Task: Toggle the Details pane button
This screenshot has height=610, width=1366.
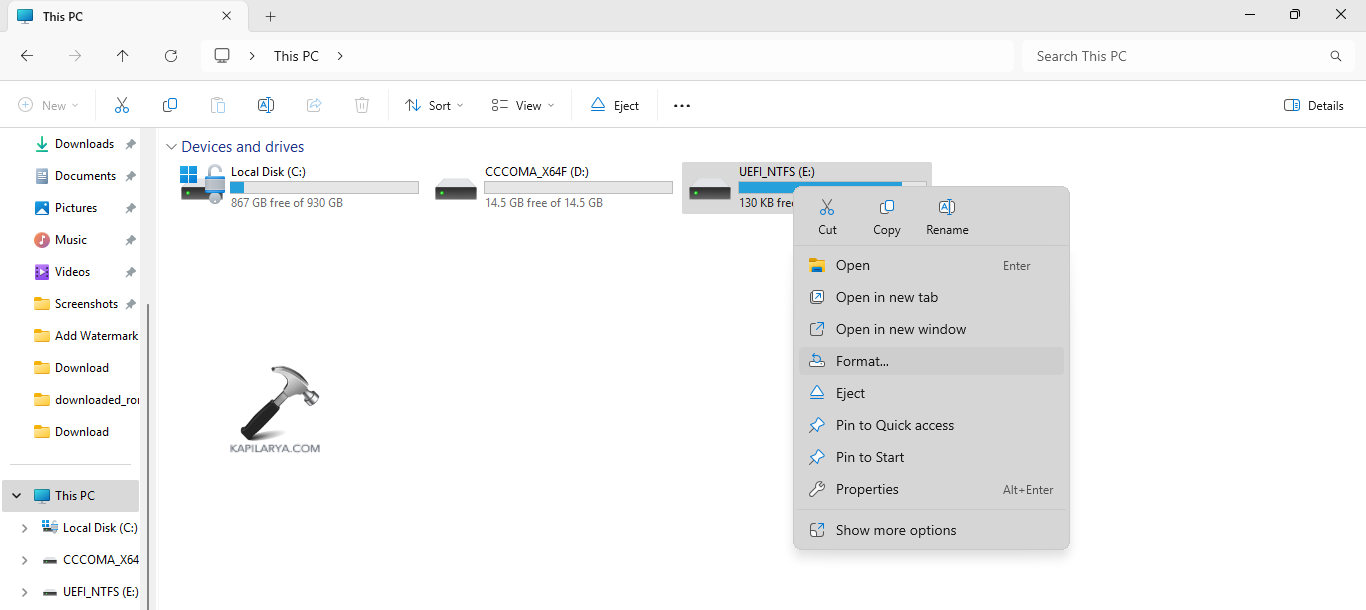Action: click(1313, 105)
